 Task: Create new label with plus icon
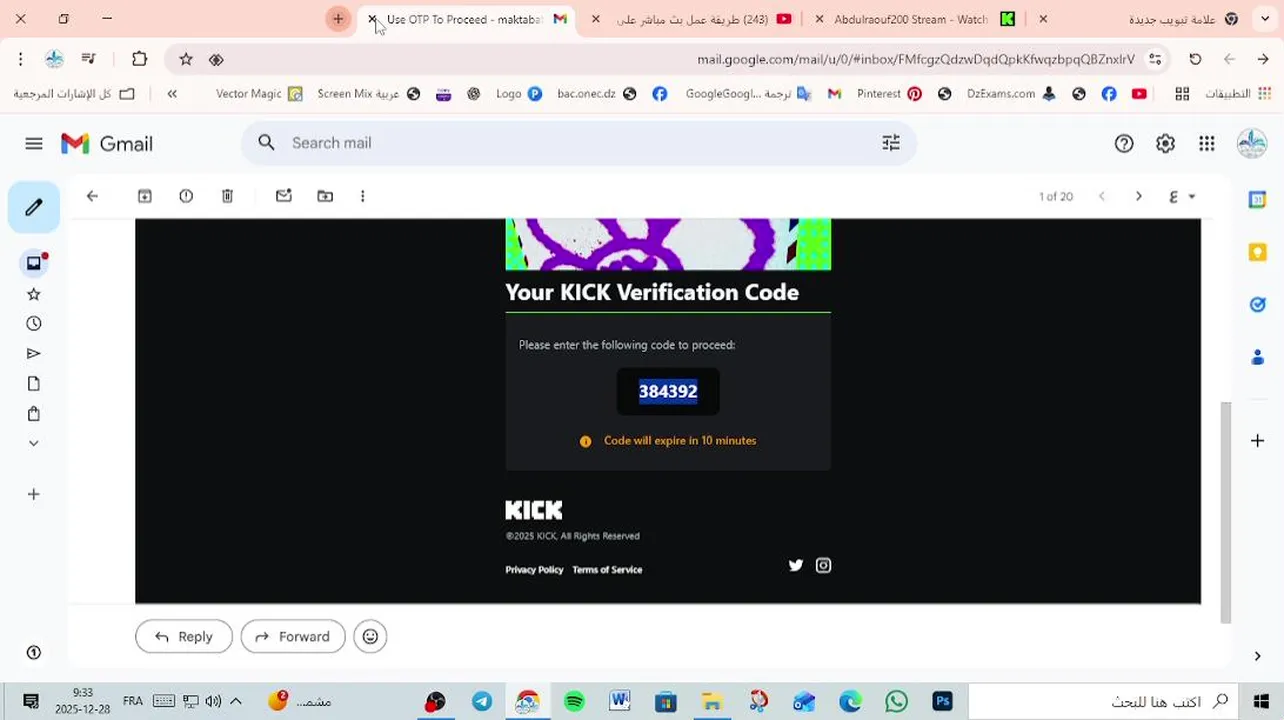pyautogui.click(x=34, y=494)
